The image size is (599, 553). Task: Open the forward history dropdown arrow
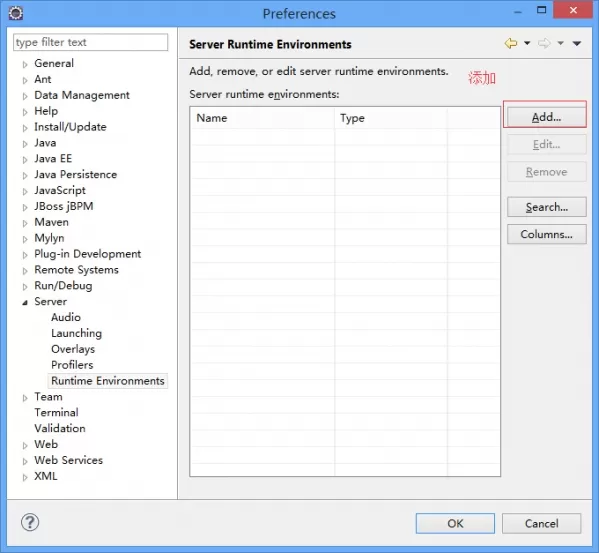tap(560, 43)
